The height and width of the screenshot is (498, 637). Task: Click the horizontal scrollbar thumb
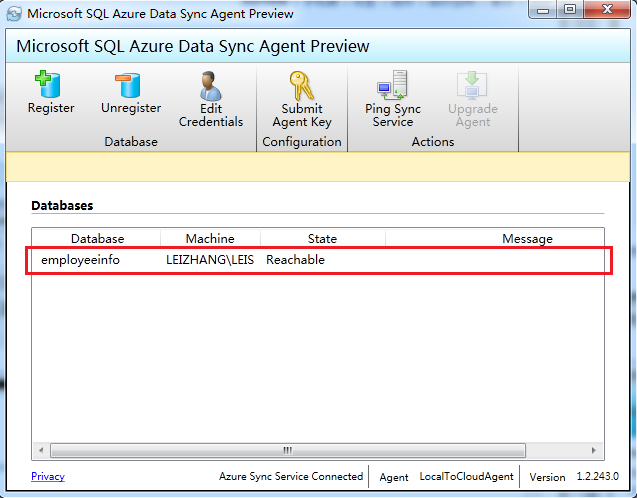(288, 450)
